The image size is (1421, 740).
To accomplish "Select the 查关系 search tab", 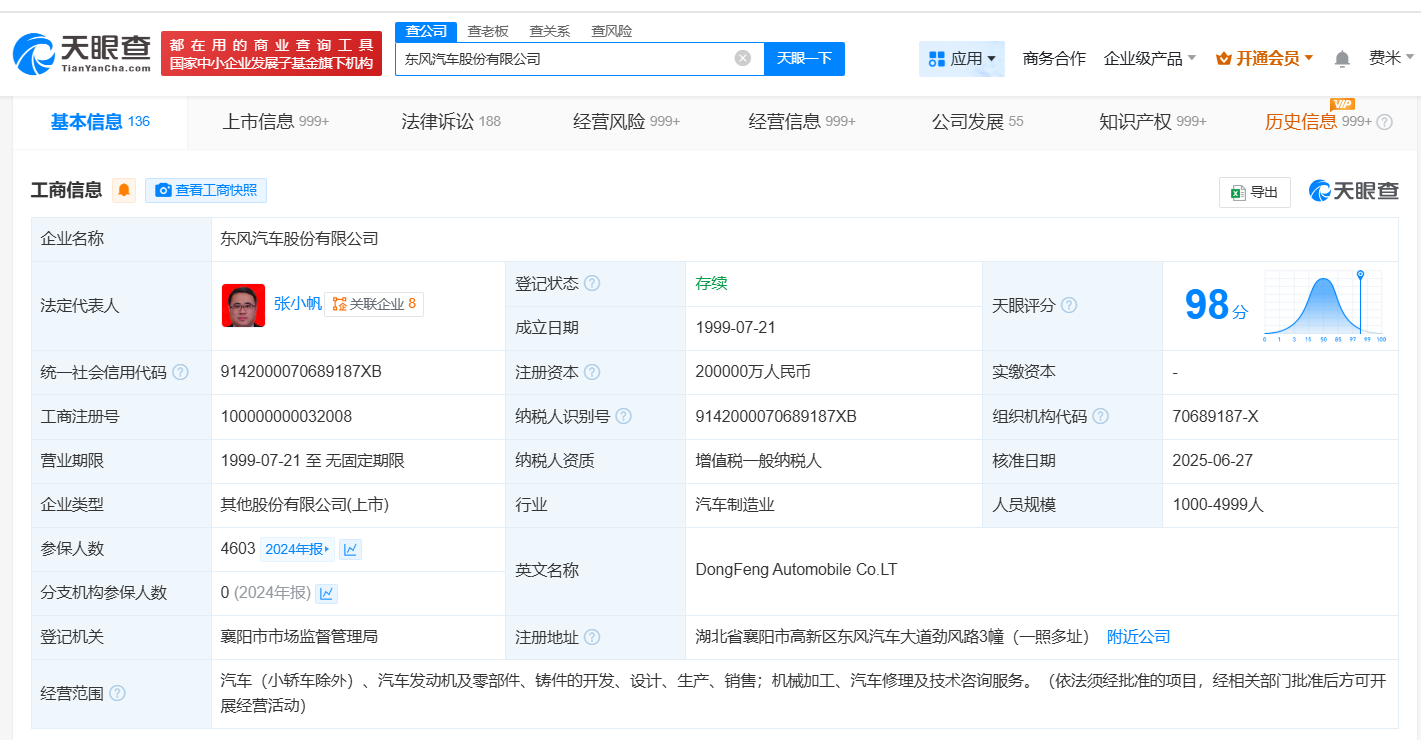I will [x=550, y=31].
